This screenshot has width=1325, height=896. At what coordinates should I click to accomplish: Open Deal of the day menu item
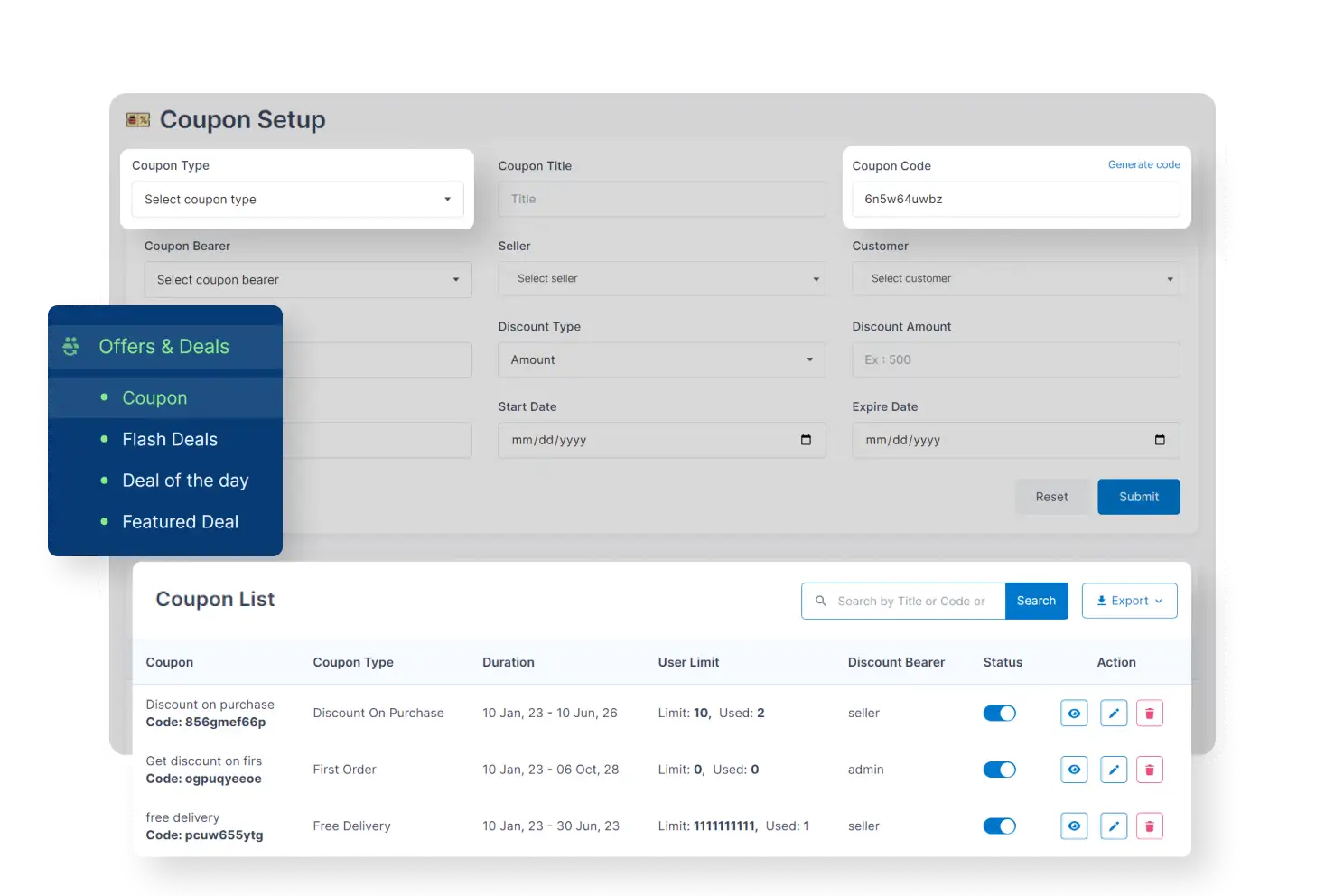click(185, 480)
